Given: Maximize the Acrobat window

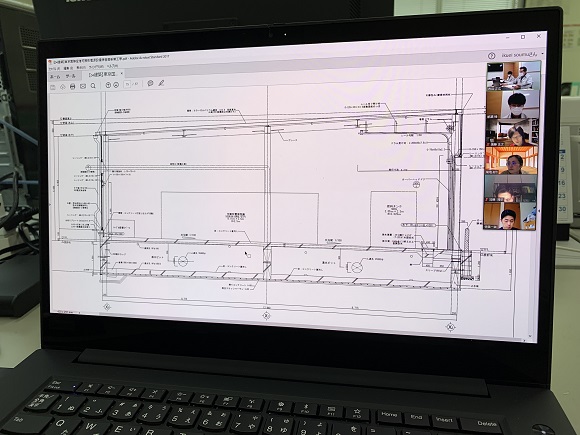Looking at the screenshot, I should coord(523,37).
